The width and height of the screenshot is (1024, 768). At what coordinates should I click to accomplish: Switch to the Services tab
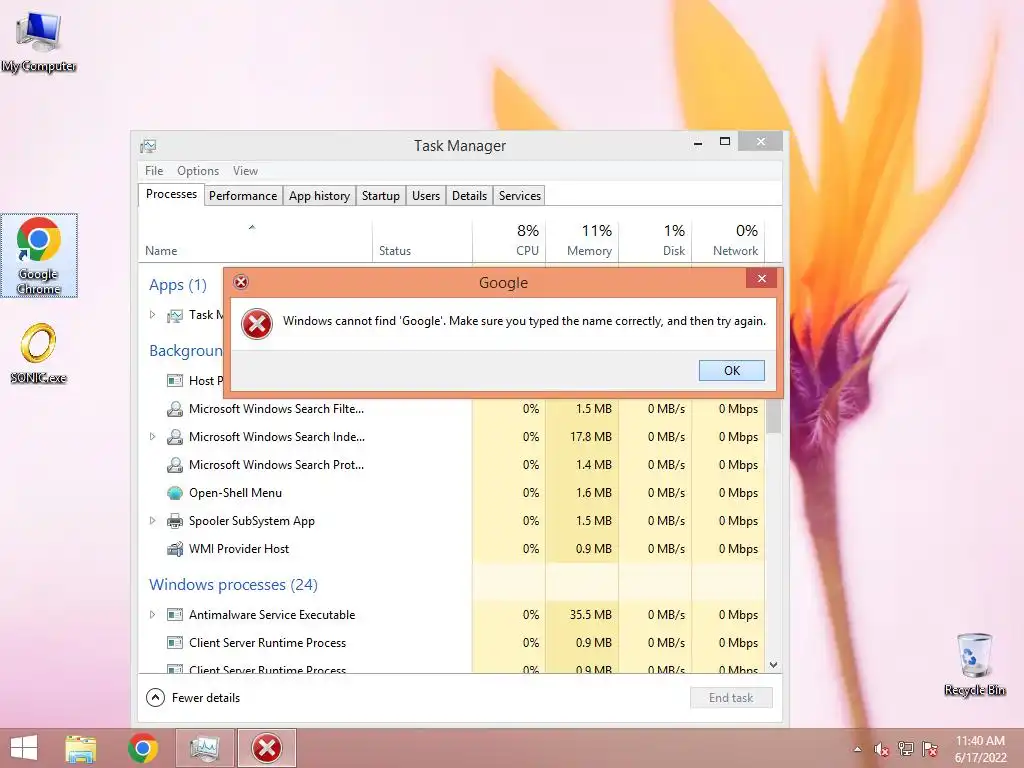click(520, 196)
